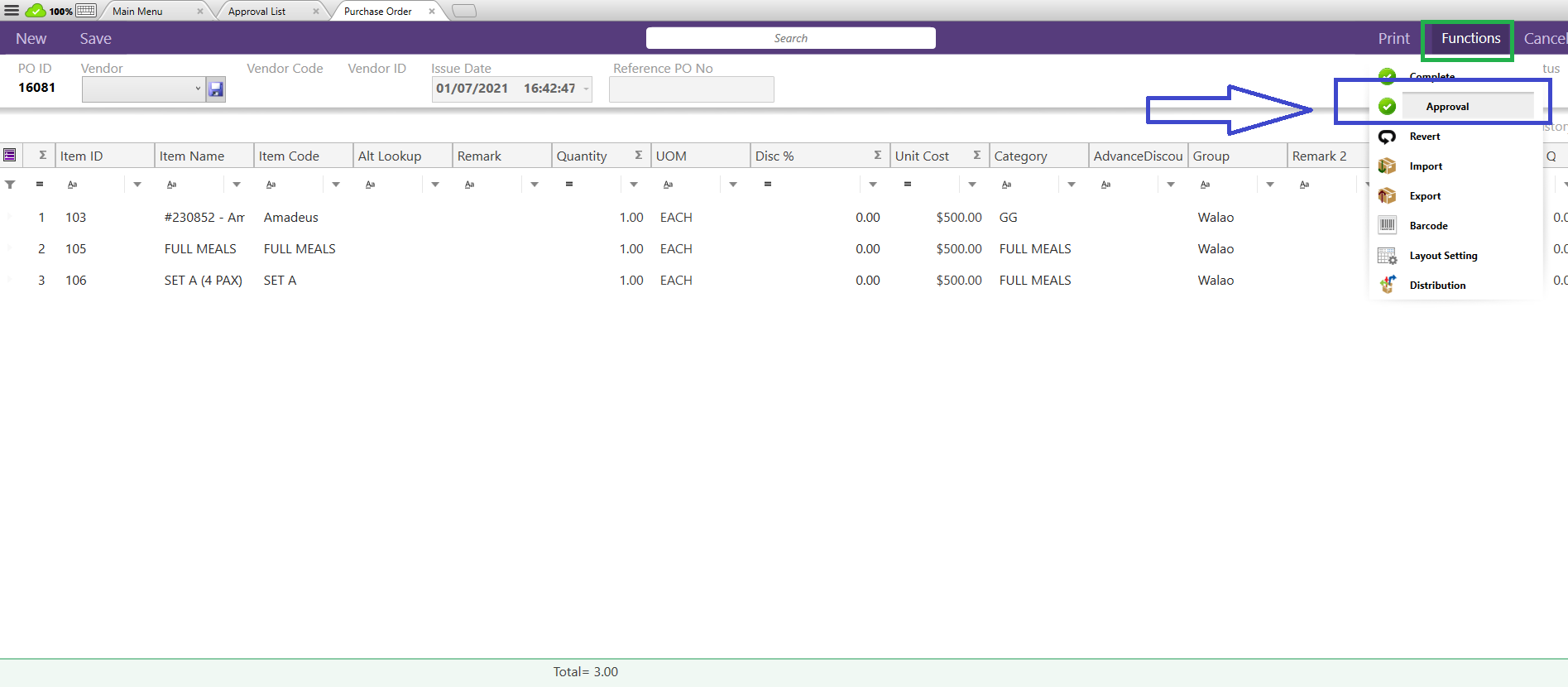This screenshot has width=1568, height=687.
Task: Open the Vendor dropdown
Action: [198, 89]
